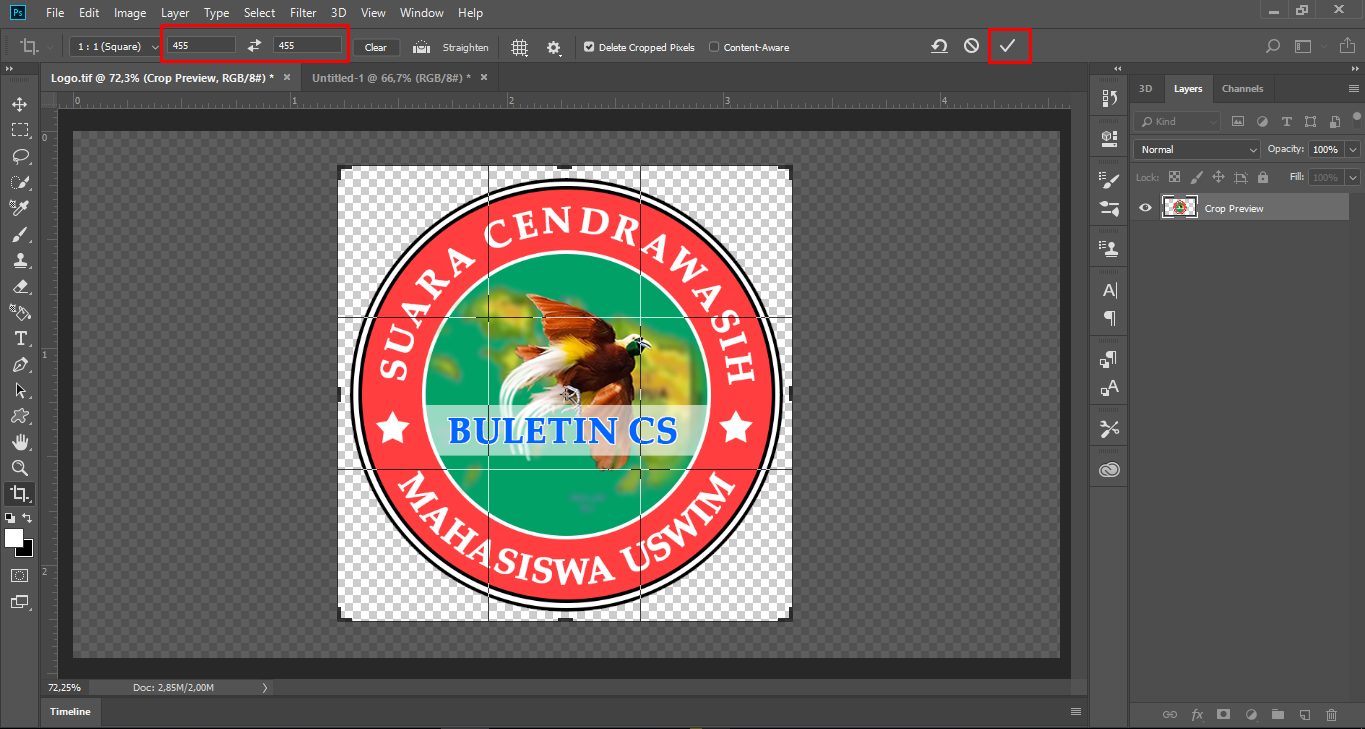Open the Paragraph panel icon
The image size is (1365, 729).
point(1109,318)
